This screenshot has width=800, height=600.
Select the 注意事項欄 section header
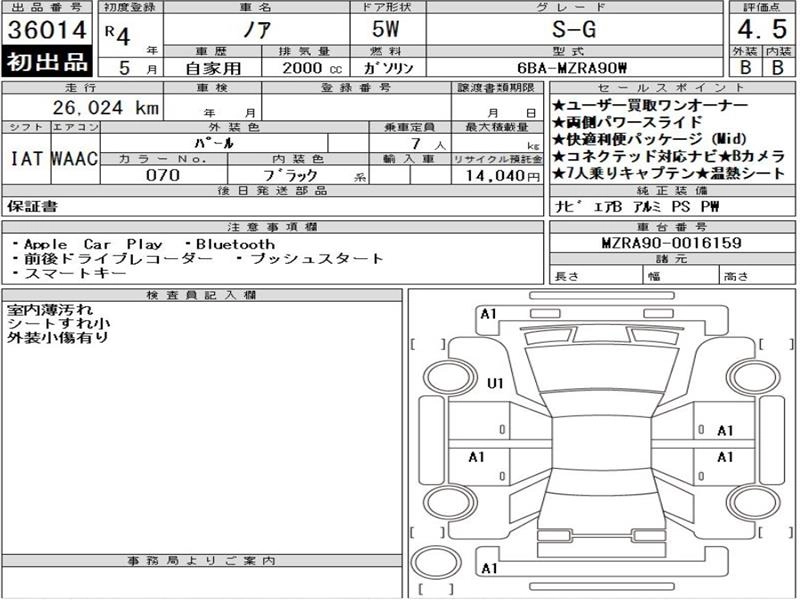click(273, 227)
